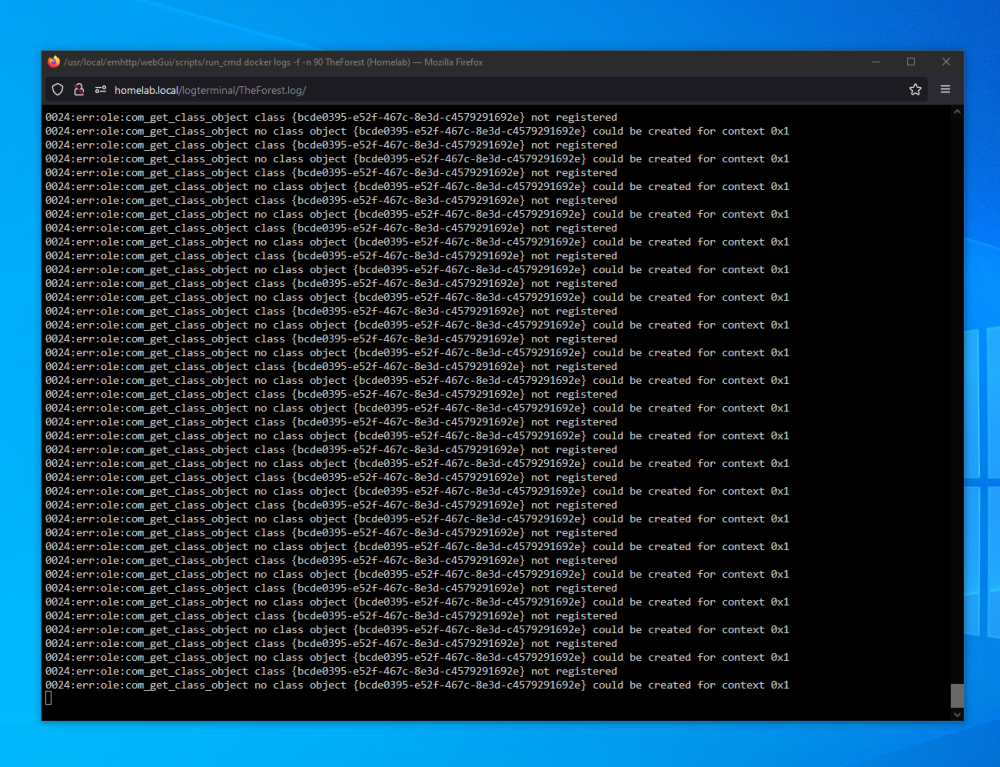This screenshot has height=767, width=1000.
Task: Click the scrollbar up arrow
Action: point(957,112)
